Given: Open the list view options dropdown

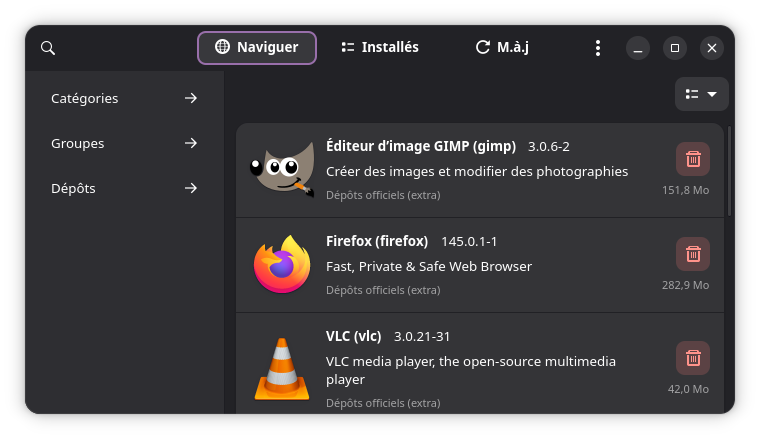Looking at the screenshot, I should (x=701, y=94).
